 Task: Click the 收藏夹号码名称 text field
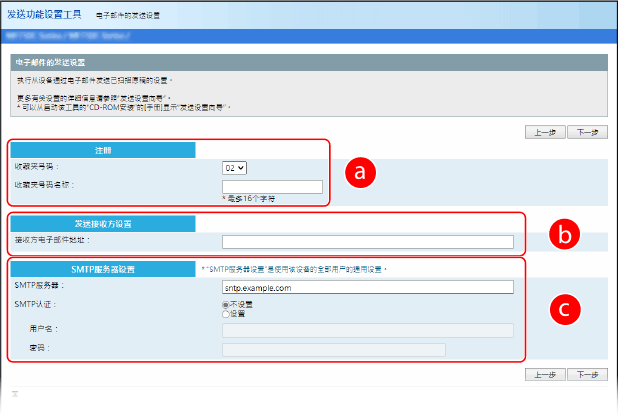click(x=272, y=186)
